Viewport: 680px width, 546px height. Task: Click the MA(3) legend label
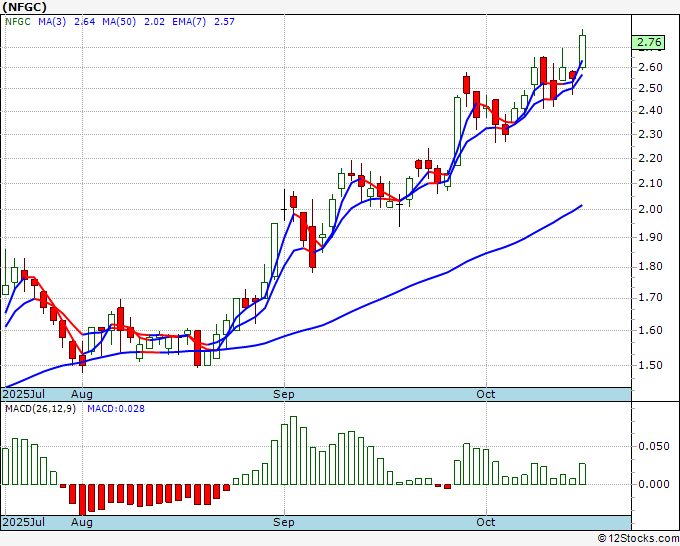(x=52, y=22)
